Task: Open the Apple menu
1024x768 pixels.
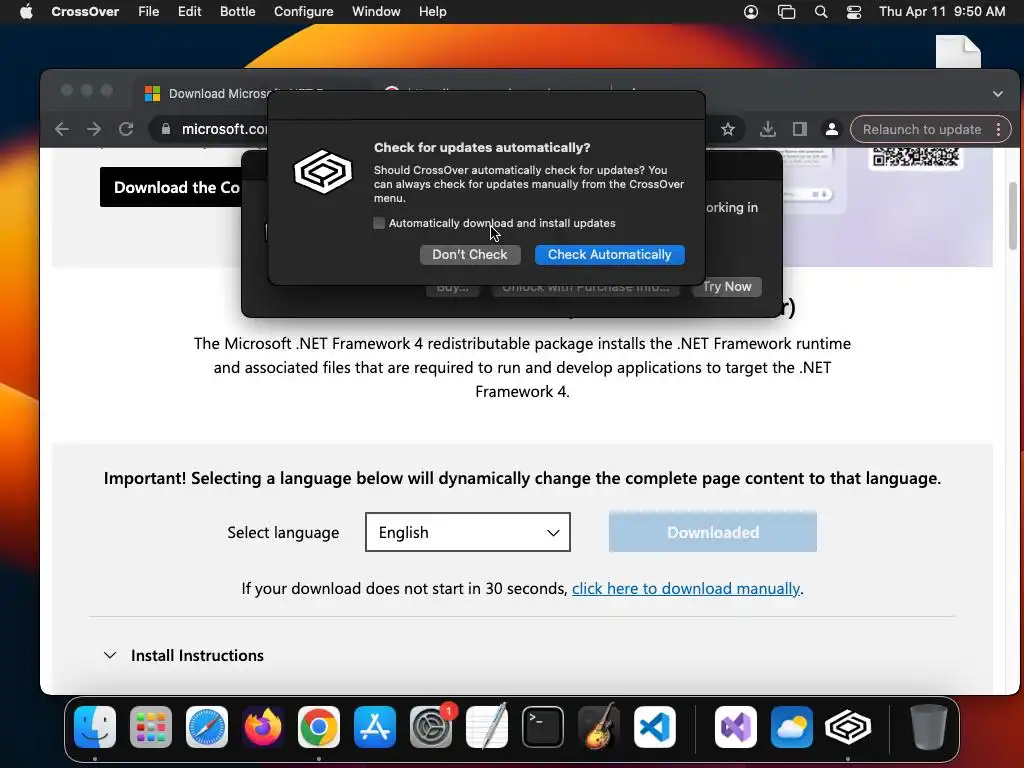Action: pos(26,12)
